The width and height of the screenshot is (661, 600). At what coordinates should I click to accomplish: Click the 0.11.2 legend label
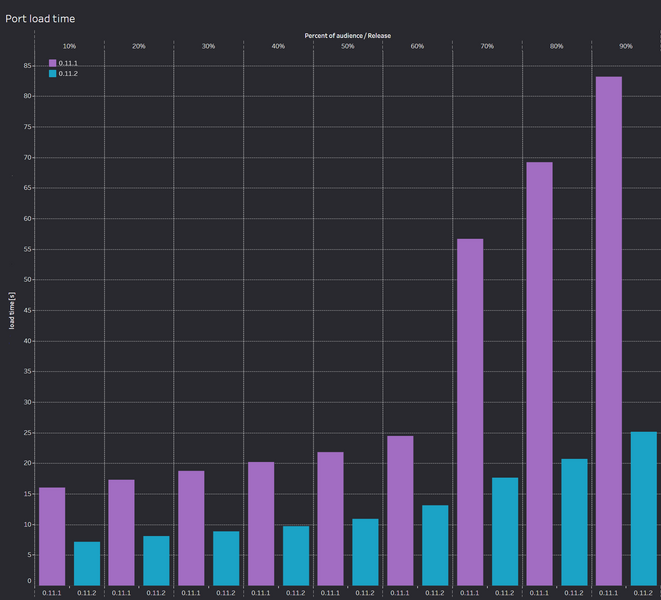coord(68,73)
